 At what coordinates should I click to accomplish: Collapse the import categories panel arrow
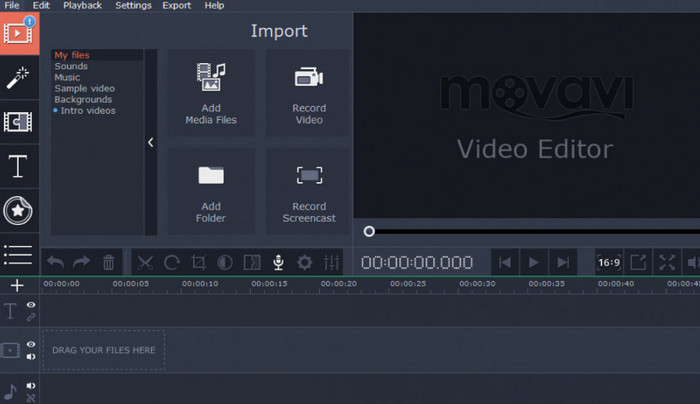tap(150, 142)
